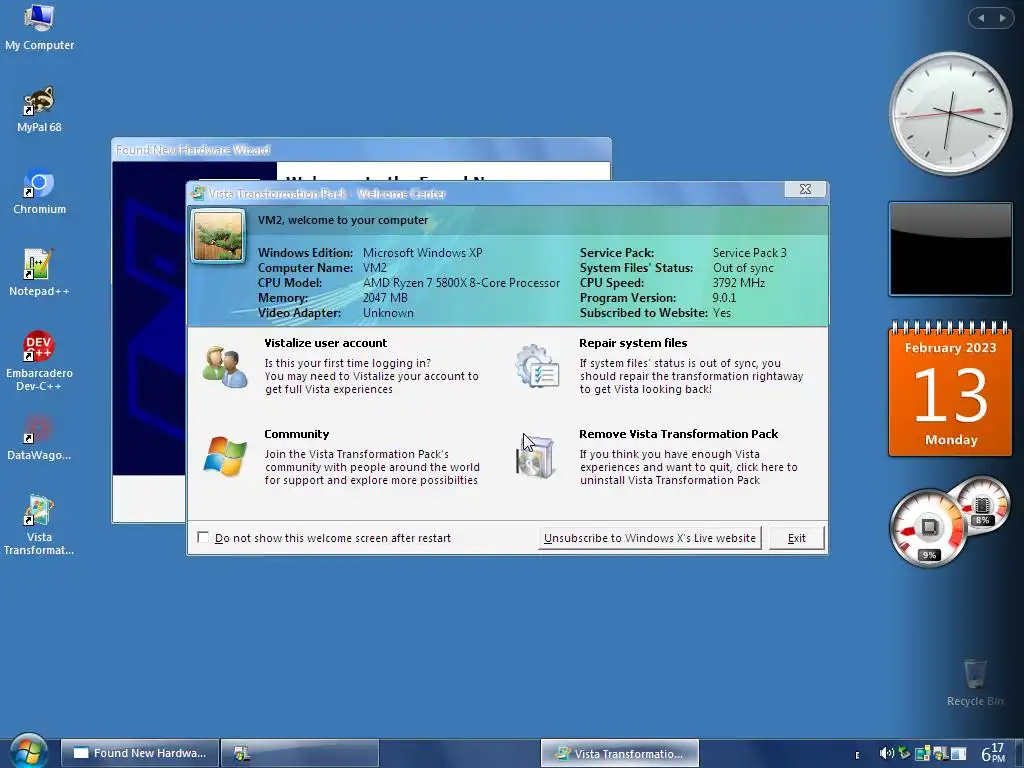The width and height of the screenshot is (1024, 768).
Task: Select the DataWago... desktop shortcut
Action: 39,438
